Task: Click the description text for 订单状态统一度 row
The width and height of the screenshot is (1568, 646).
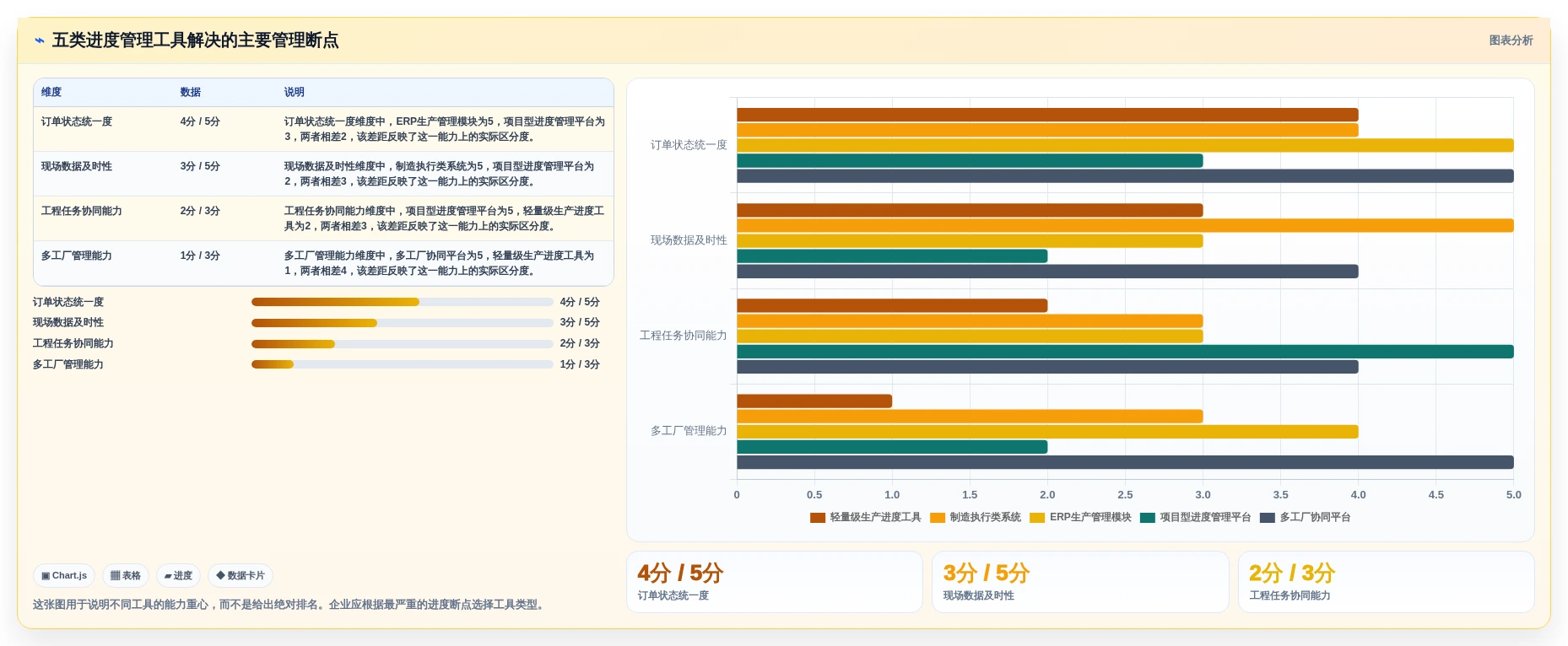Action: tap(445, 129)
